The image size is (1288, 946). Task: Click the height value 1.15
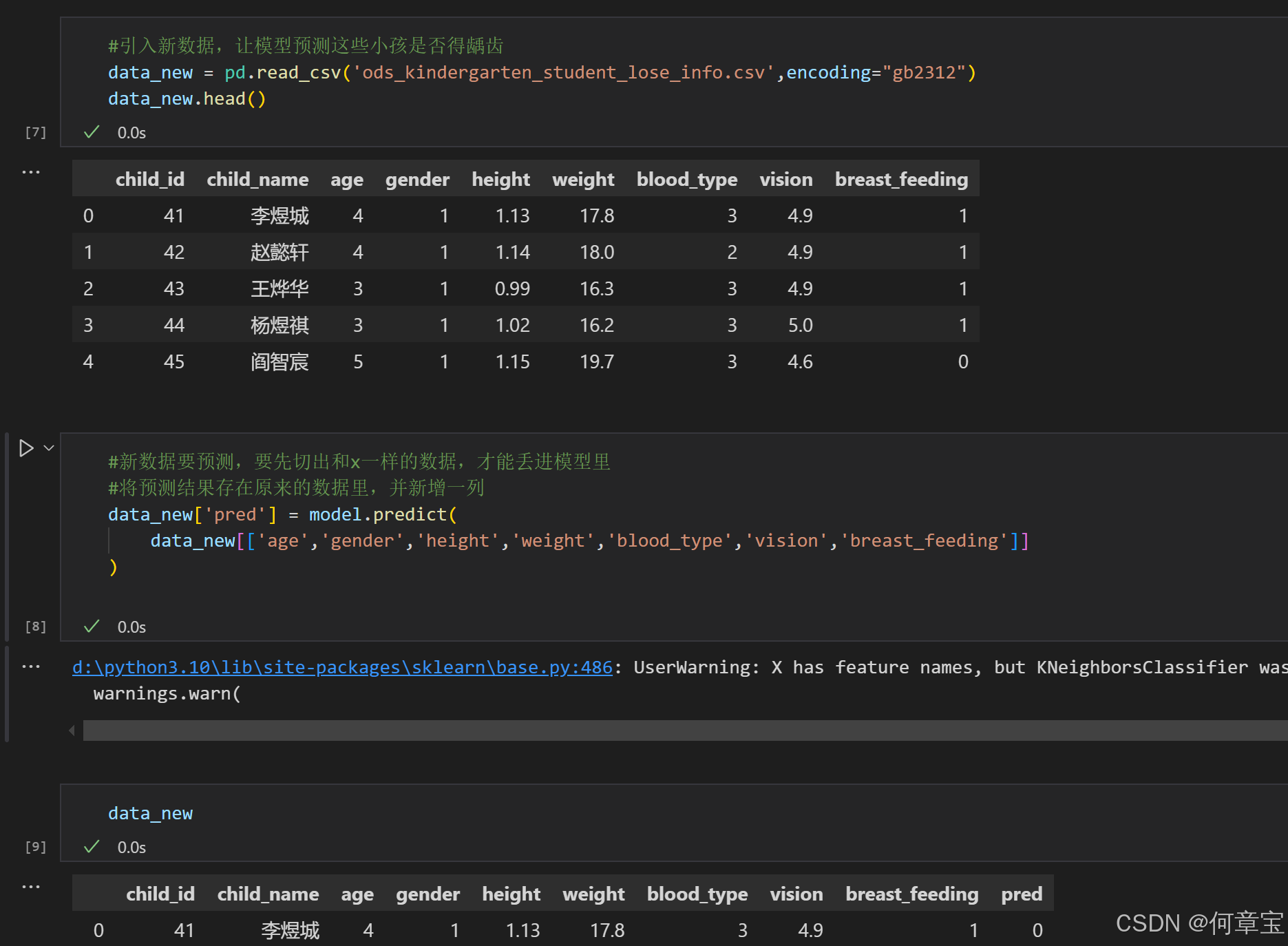coord(512,361)
